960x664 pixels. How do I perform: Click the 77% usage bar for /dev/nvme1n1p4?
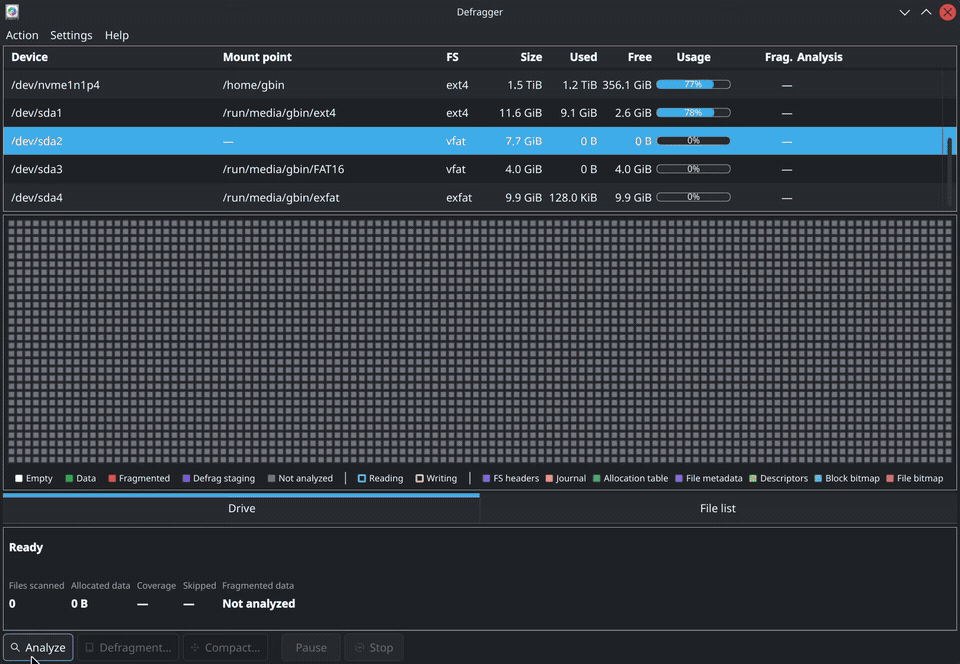point(693,84)
